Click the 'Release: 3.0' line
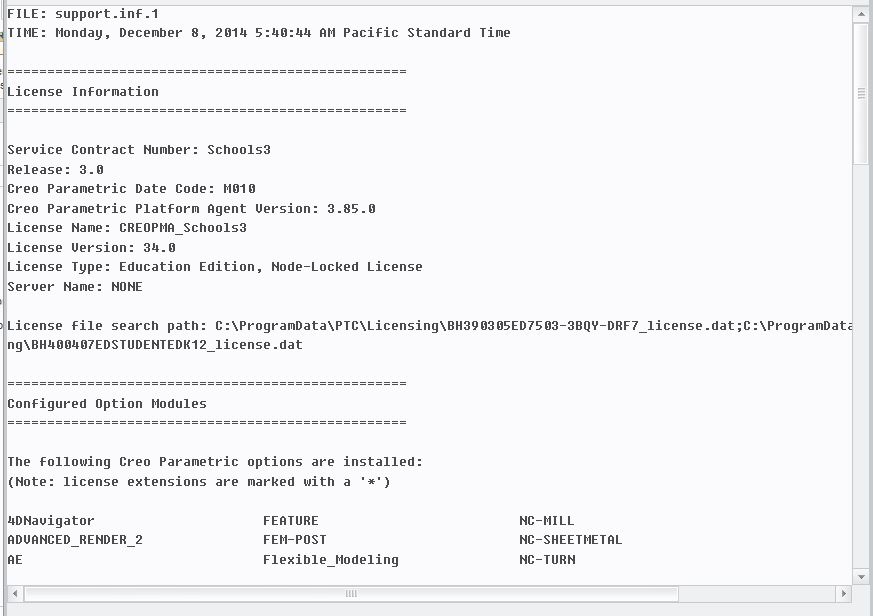Screen dimensions: 873x616 point(56,169)
